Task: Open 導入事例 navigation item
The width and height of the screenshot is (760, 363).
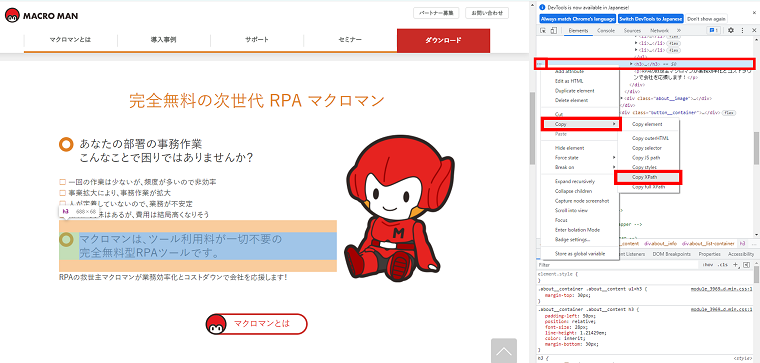Action: pyautogui.click(x=163, y=40)
